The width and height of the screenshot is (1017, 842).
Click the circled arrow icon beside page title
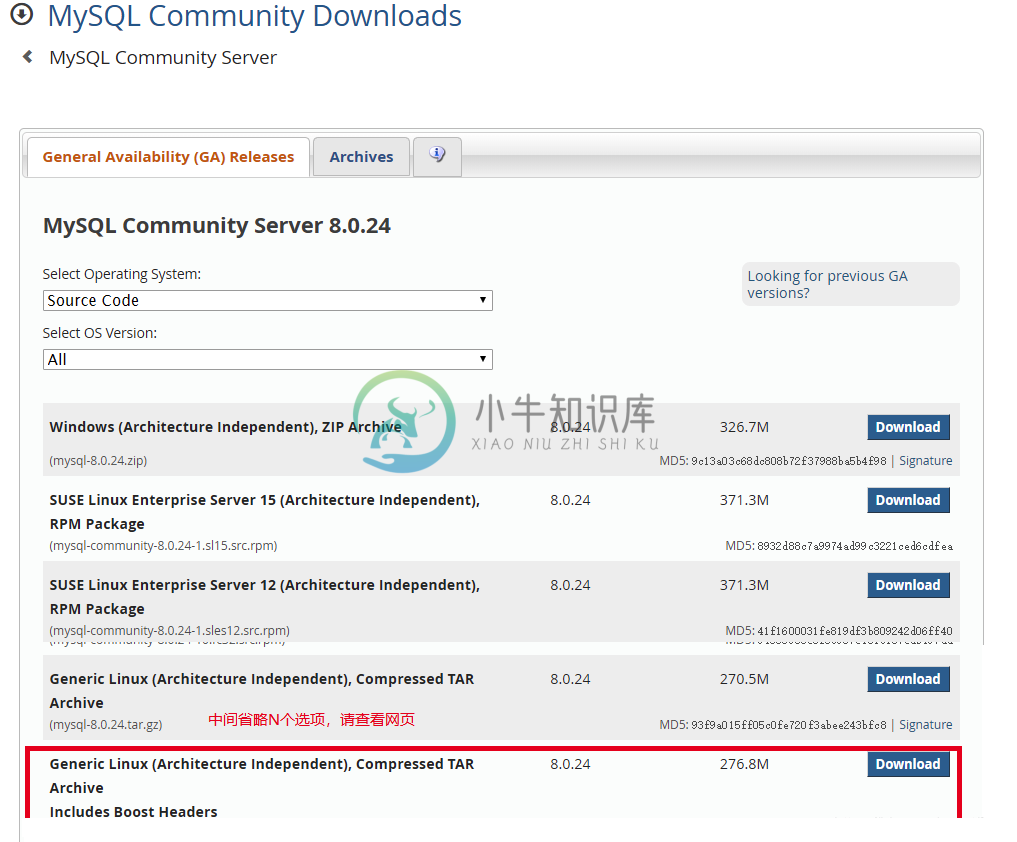click(21, 16)
